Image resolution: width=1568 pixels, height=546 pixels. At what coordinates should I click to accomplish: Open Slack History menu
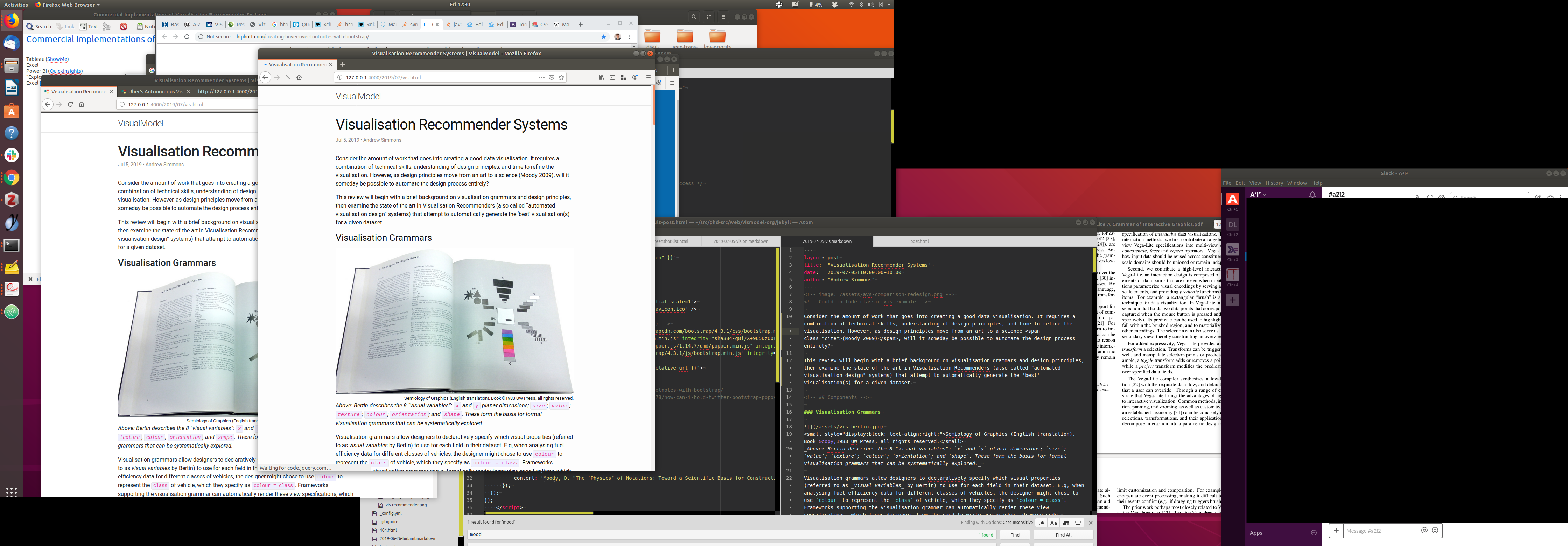click(x=1274, y=183)
